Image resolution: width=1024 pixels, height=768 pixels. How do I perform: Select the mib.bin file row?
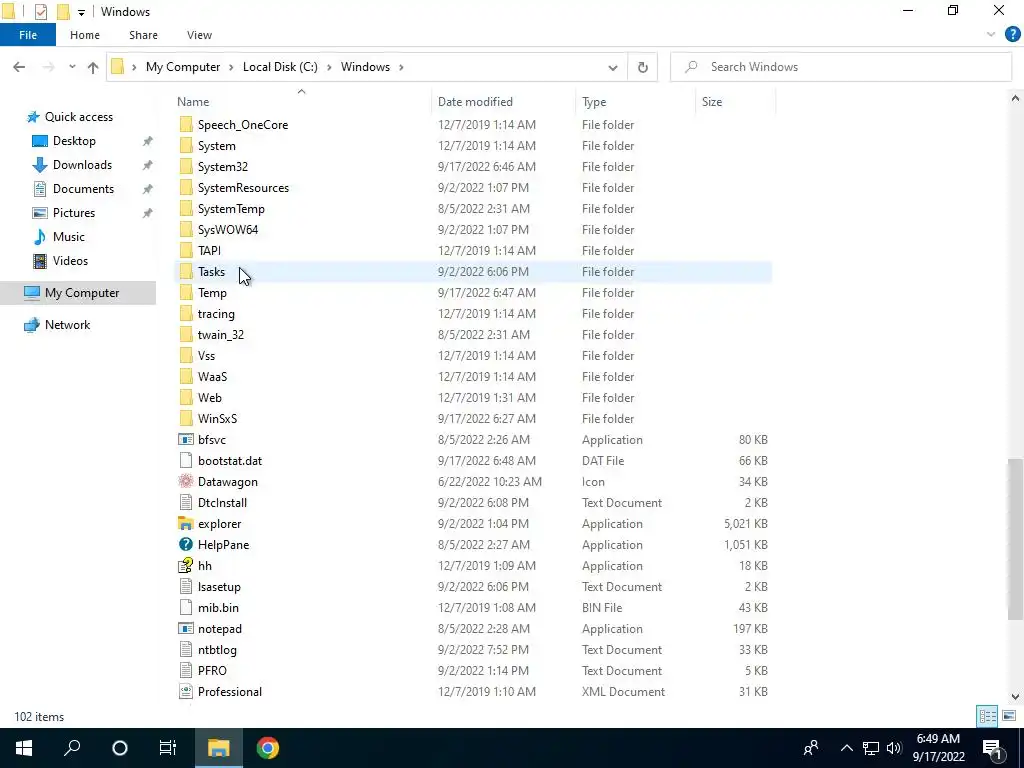(473, 607)
